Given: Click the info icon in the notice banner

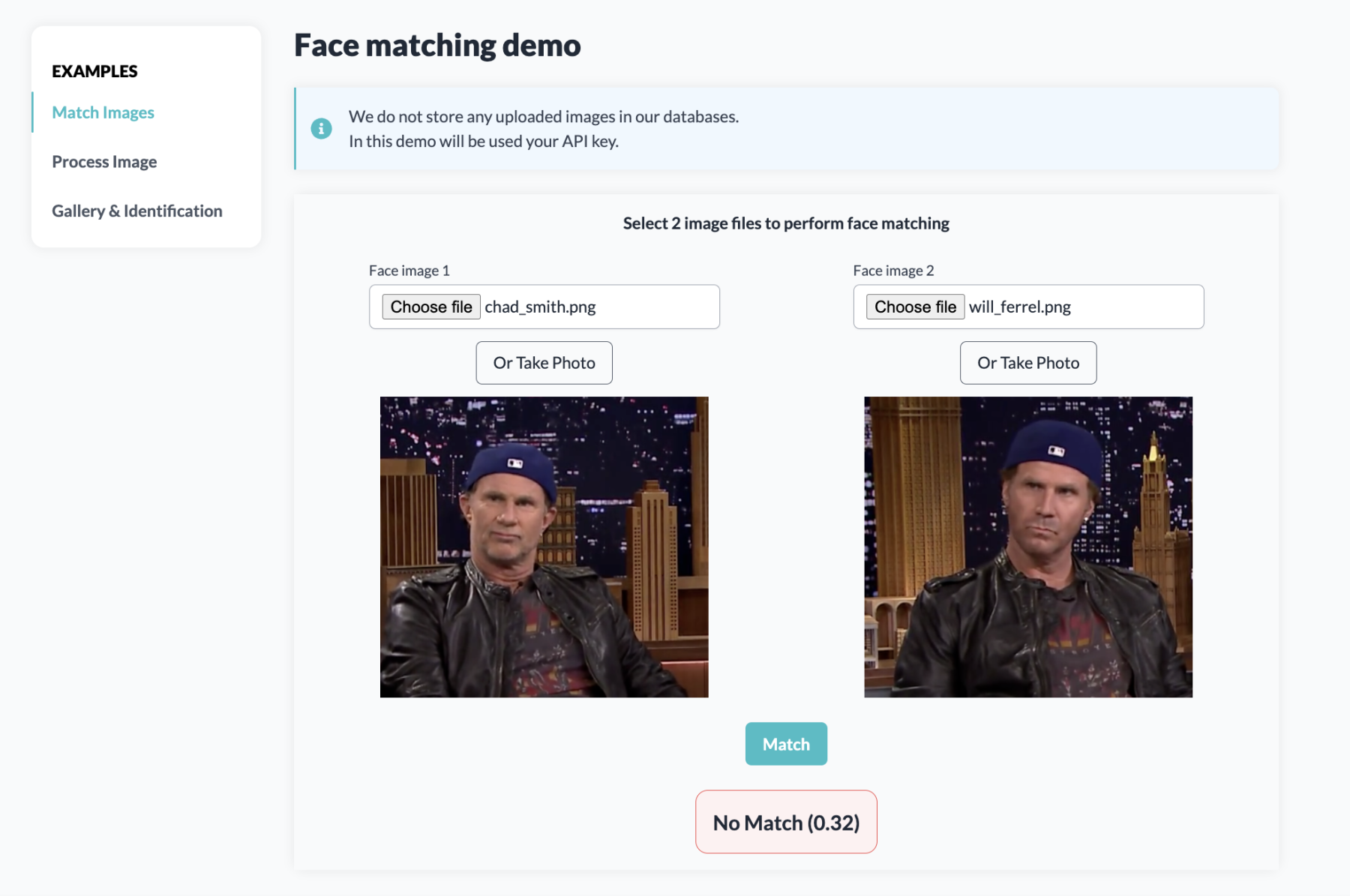Looking at the screenshot, I should point(321,128).
